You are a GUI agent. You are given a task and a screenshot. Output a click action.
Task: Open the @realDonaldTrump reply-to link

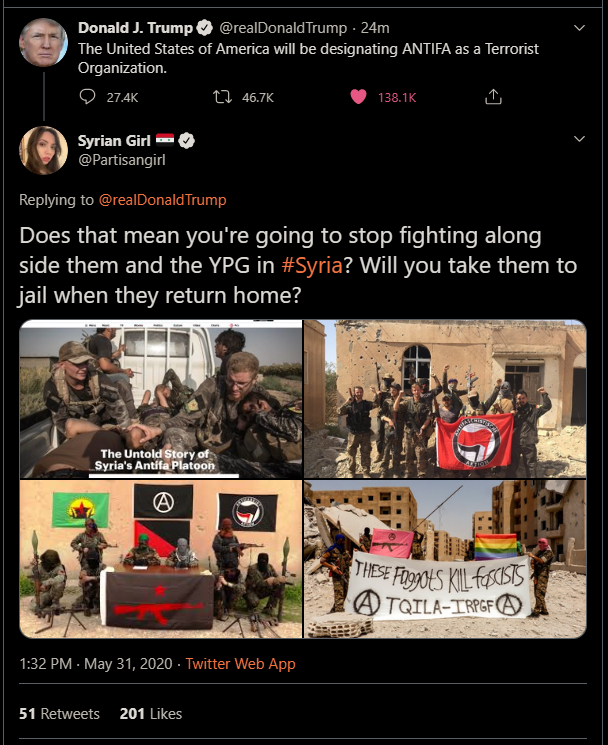(162, 200)
